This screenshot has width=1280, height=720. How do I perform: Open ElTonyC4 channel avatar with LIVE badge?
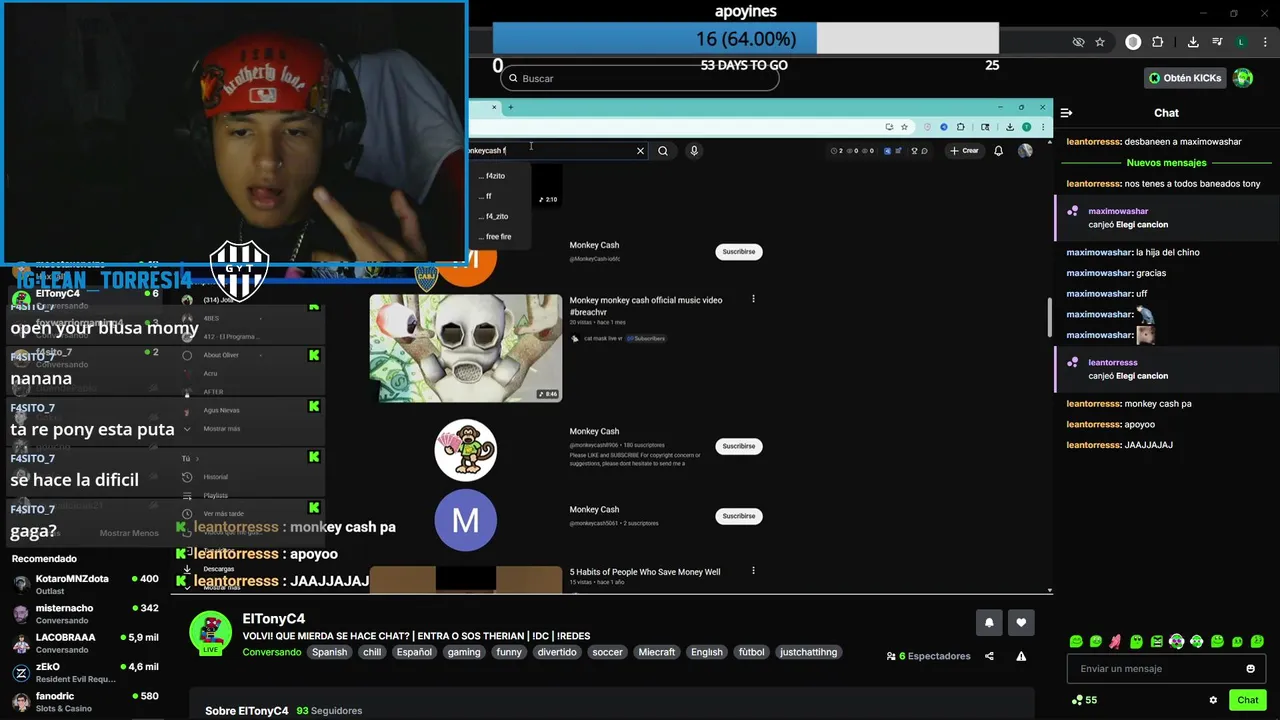tap(211, 633)
